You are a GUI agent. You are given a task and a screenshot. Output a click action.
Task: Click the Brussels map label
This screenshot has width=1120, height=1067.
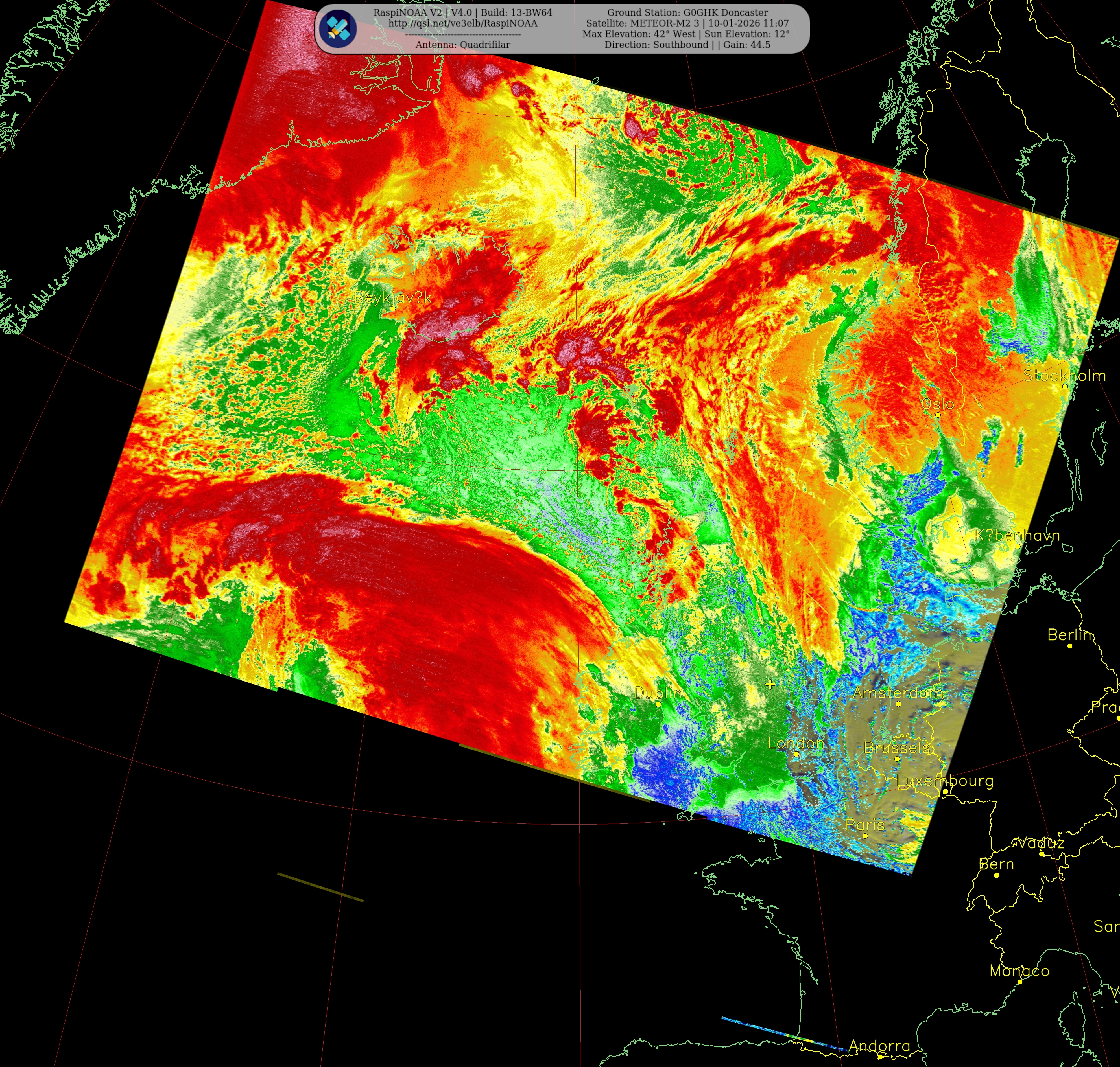[896, 747]
